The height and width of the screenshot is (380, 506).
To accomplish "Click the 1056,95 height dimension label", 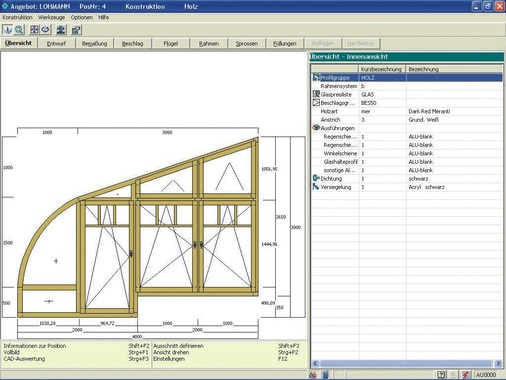I will tap(269, 169).
